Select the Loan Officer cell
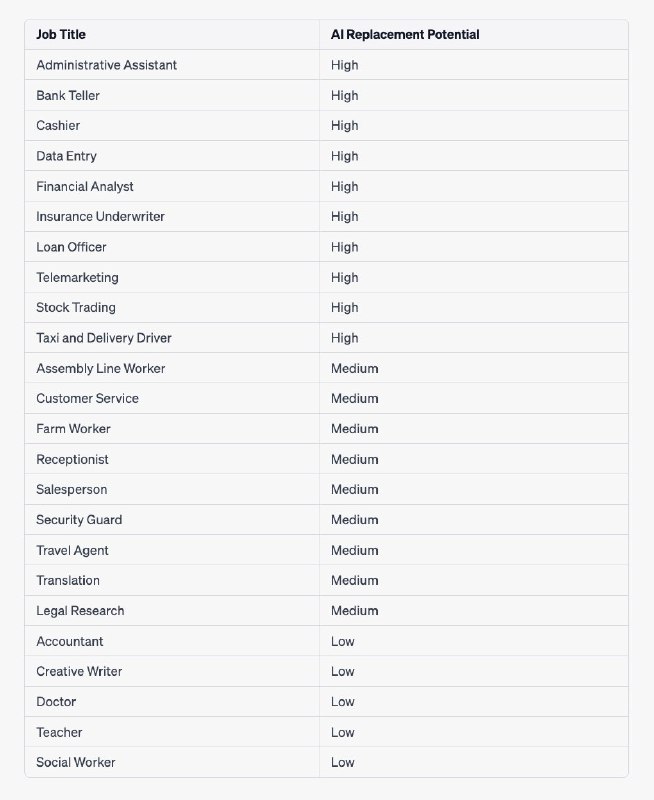This screenshot has width=654, height=800. pyautogui.click(x=71, y=247)
